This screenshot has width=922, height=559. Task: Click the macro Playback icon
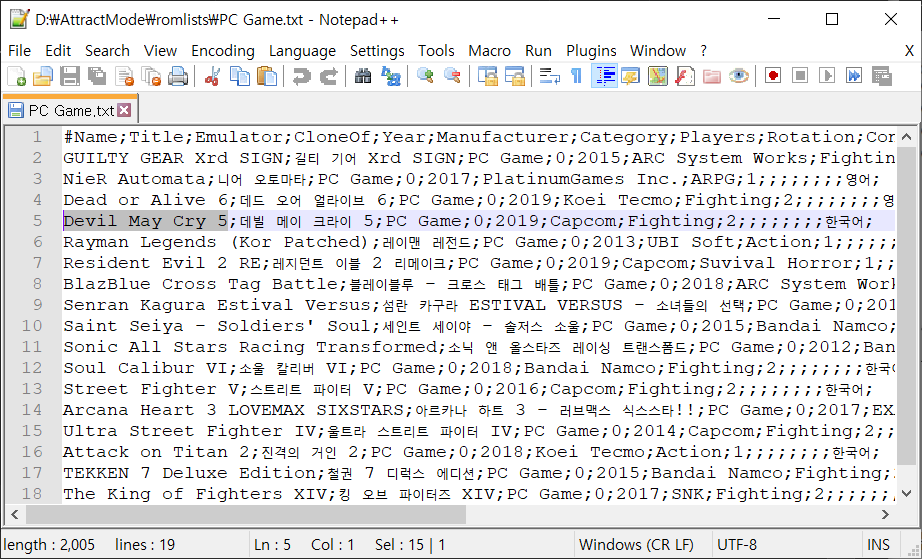tap(827, 76)
